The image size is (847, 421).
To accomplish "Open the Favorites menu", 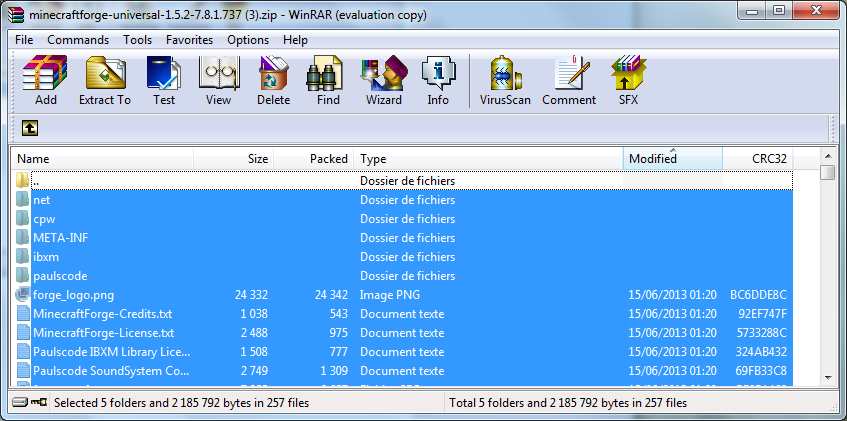I will click(189, 40).
